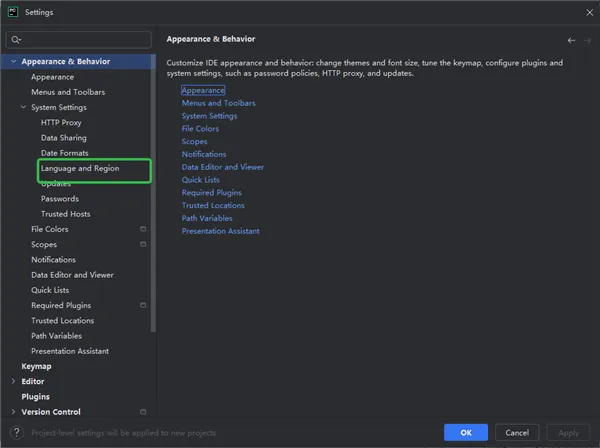
Task: Click the forward navigation arrow
Action: (x=587, y=40)
